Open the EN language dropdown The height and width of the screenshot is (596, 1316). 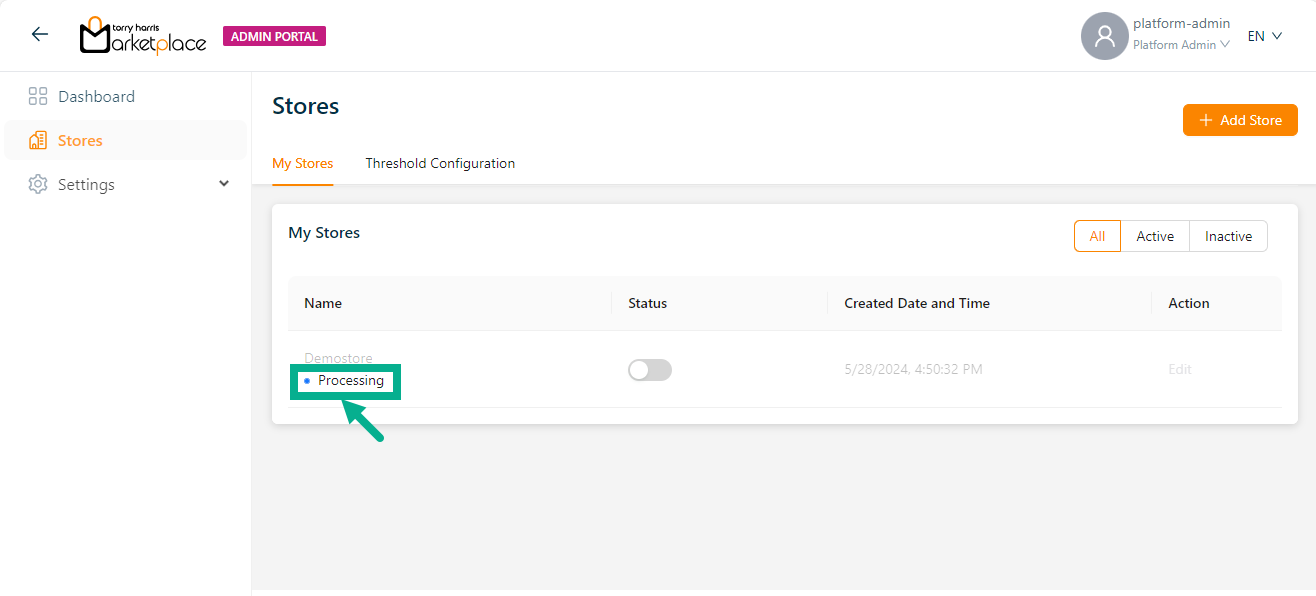click(x=1264, y=36)
